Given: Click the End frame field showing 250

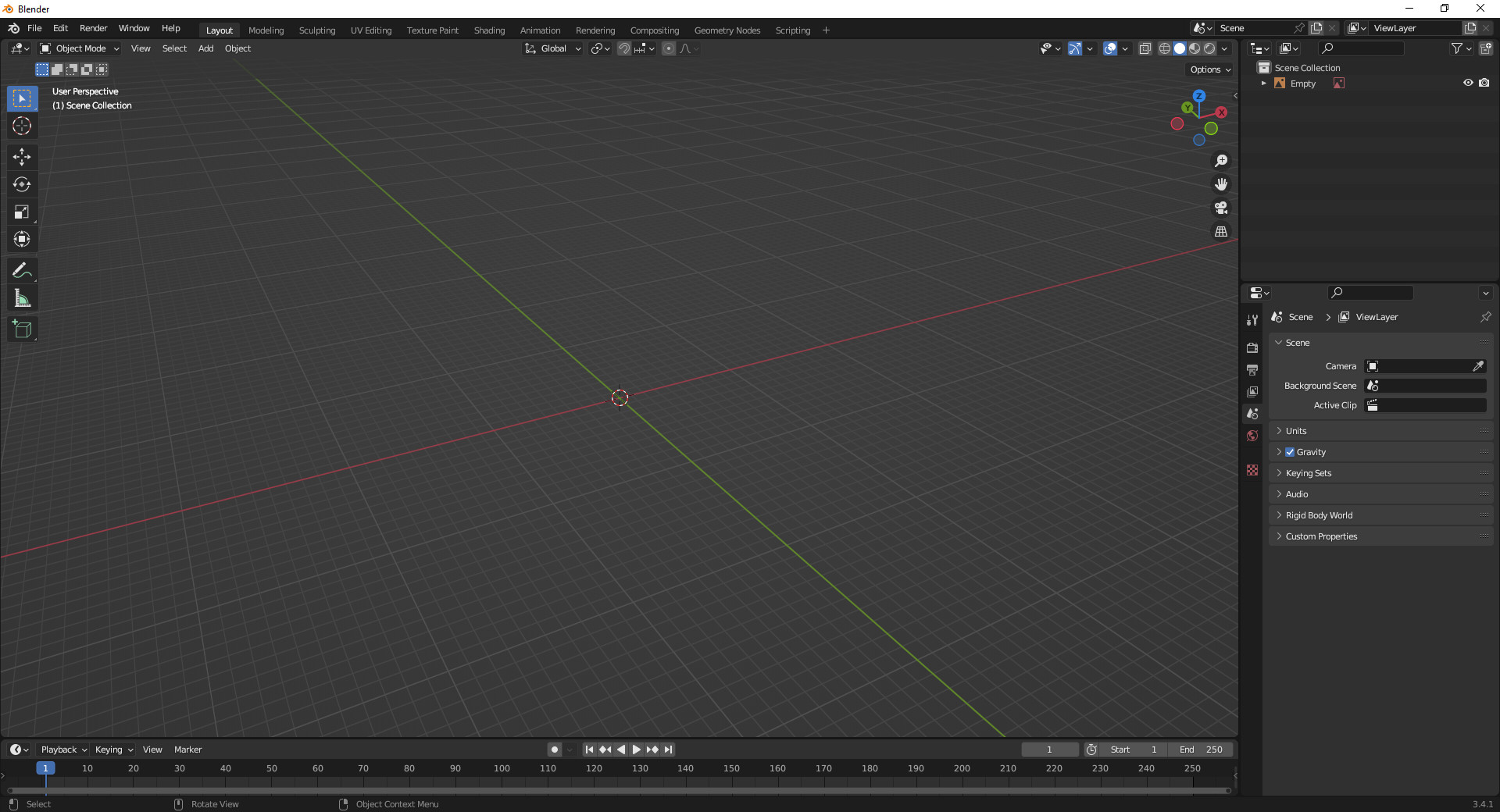Looking at the screenshot, I should point(1201,750).
